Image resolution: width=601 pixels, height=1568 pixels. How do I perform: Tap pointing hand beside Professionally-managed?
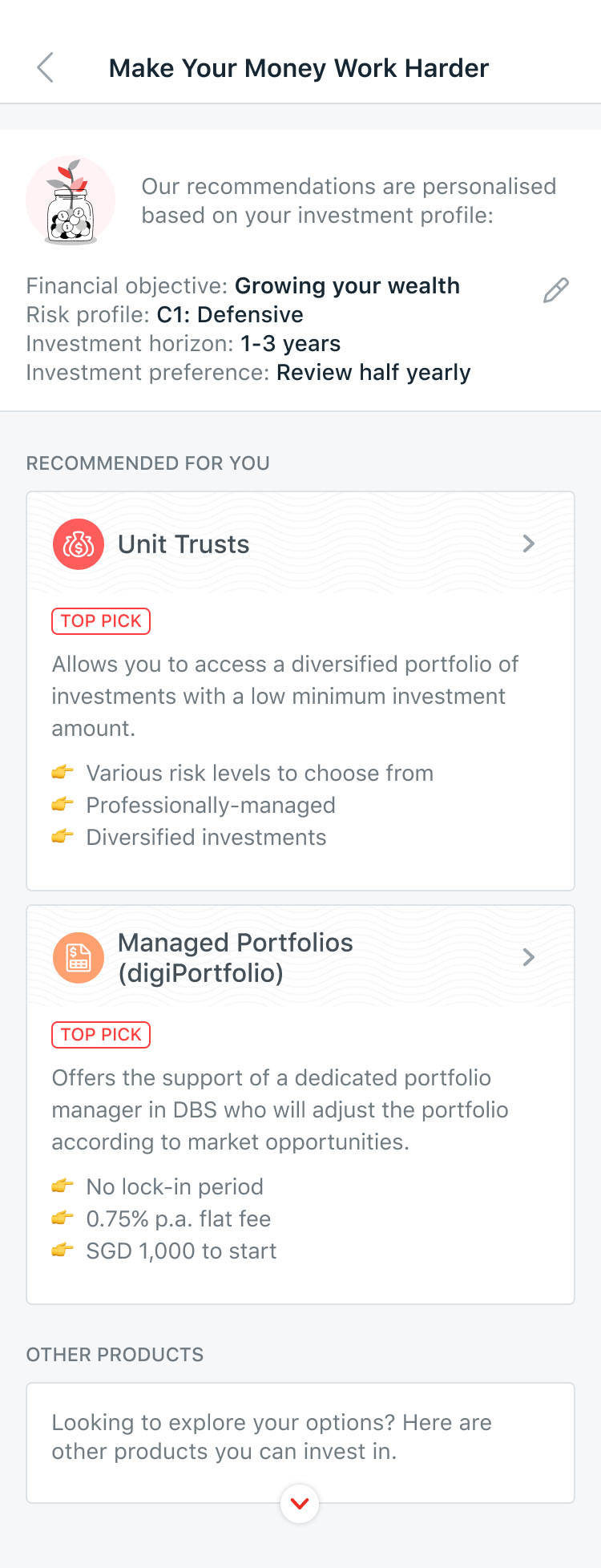(63, 804)
